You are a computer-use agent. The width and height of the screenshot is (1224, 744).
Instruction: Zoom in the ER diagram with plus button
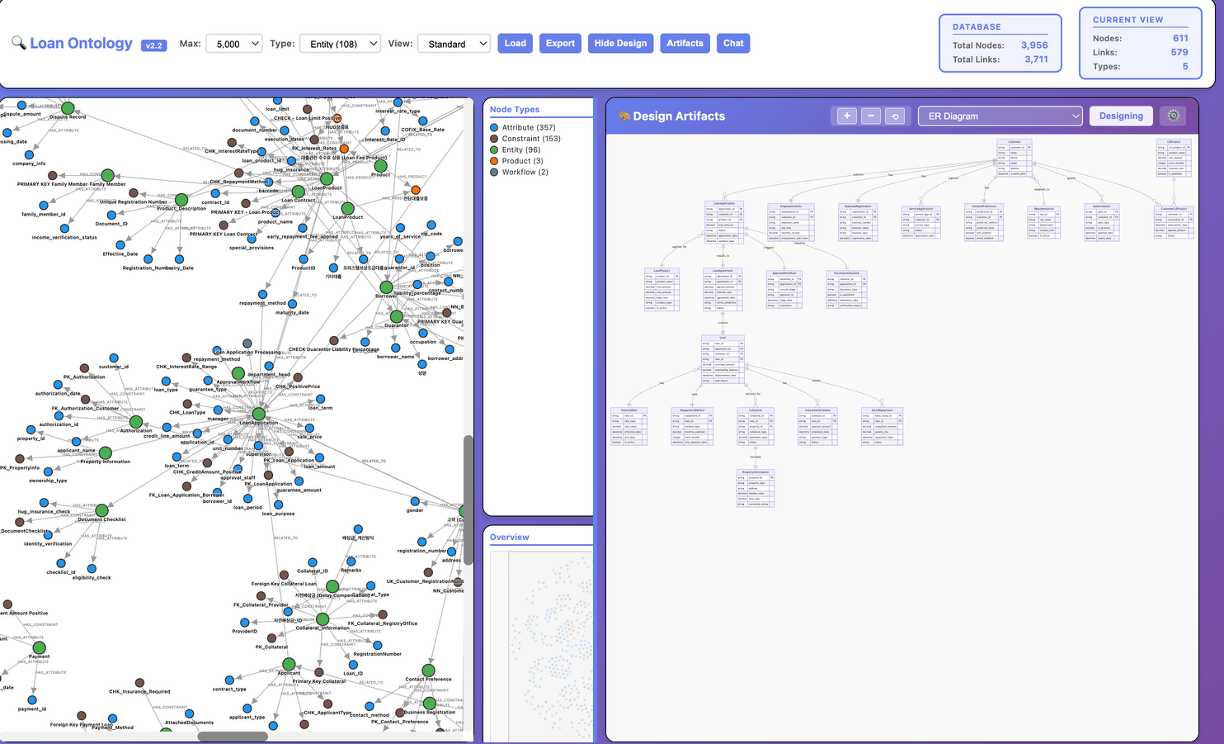pyautogui.click(x=846, y=116)
